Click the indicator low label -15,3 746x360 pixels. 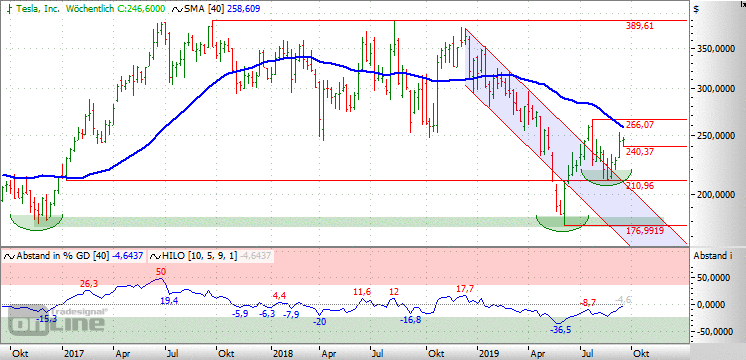[47, 319]
